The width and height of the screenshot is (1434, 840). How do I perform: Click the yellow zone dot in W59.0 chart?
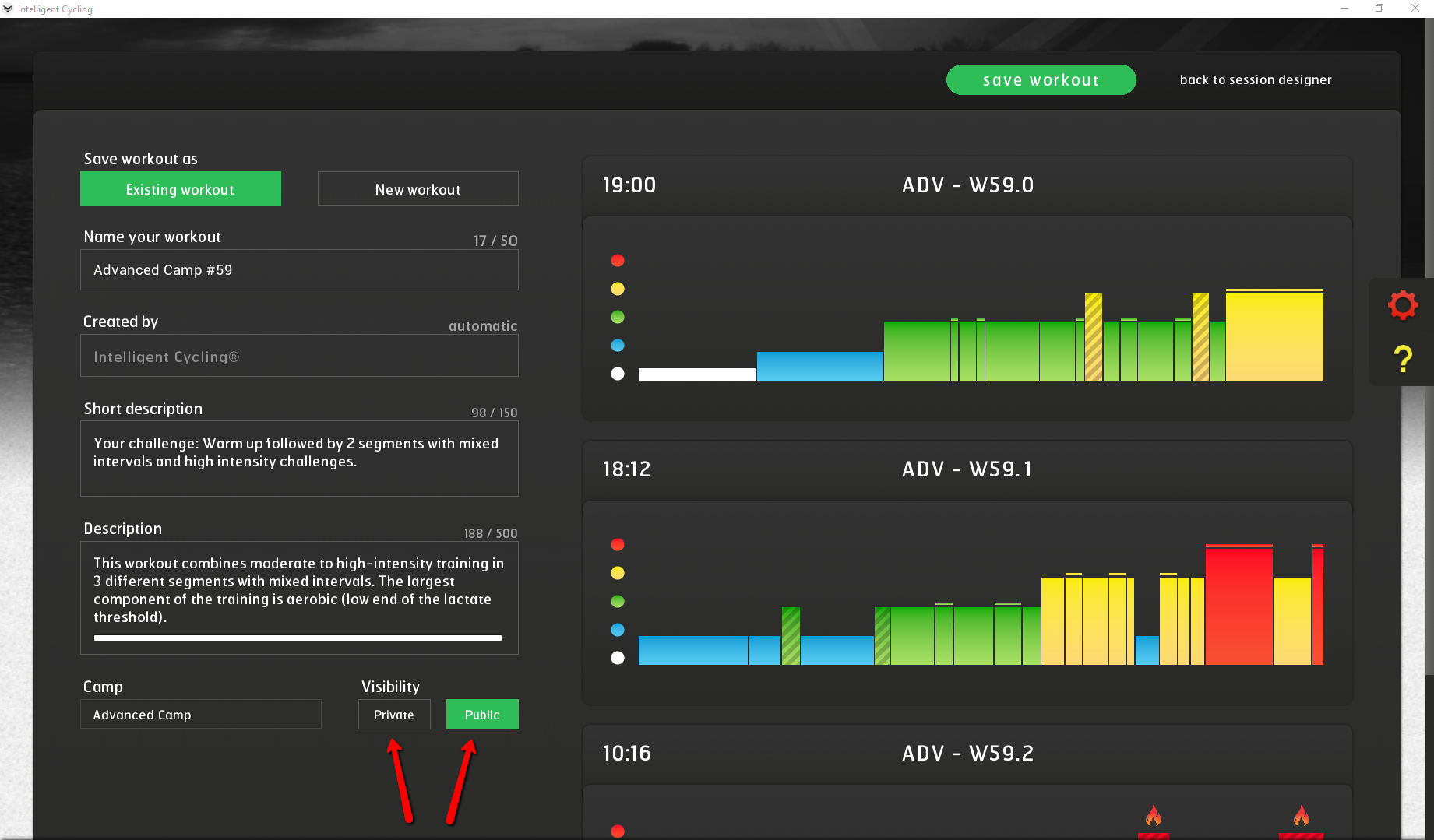point(618,289)
